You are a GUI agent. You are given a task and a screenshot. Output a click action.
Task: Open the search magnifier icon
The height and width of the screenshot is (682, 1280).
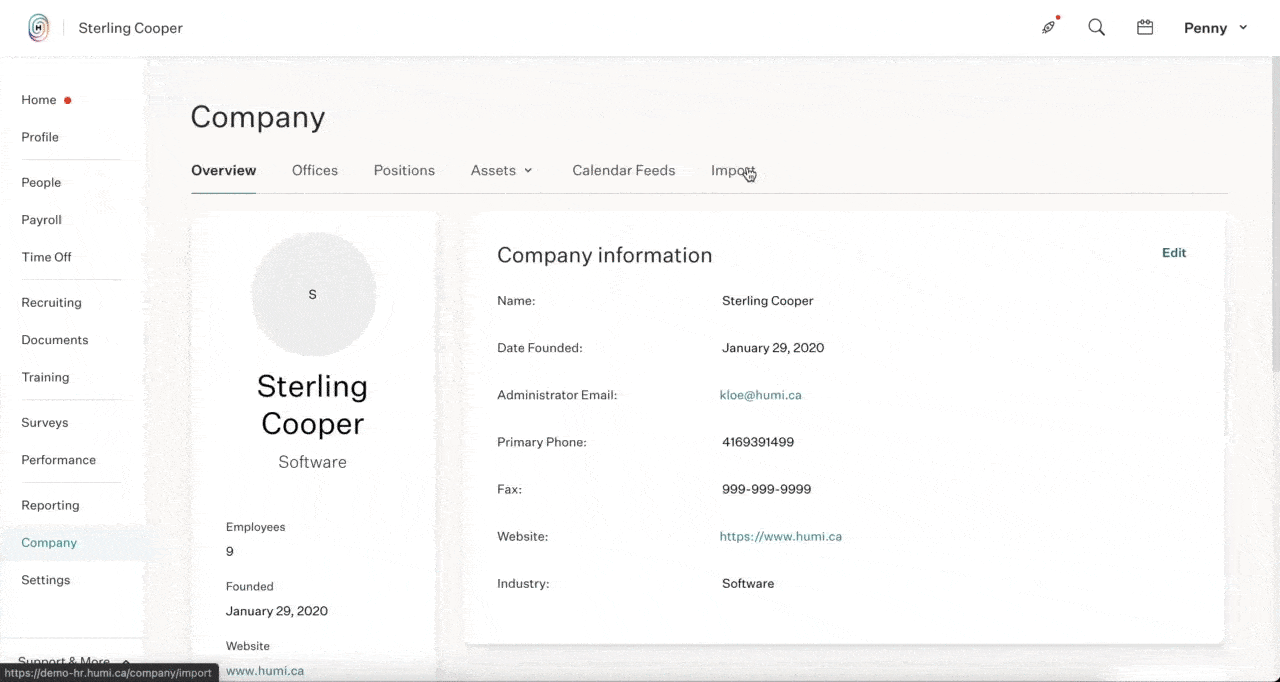tap(1096, 27)
